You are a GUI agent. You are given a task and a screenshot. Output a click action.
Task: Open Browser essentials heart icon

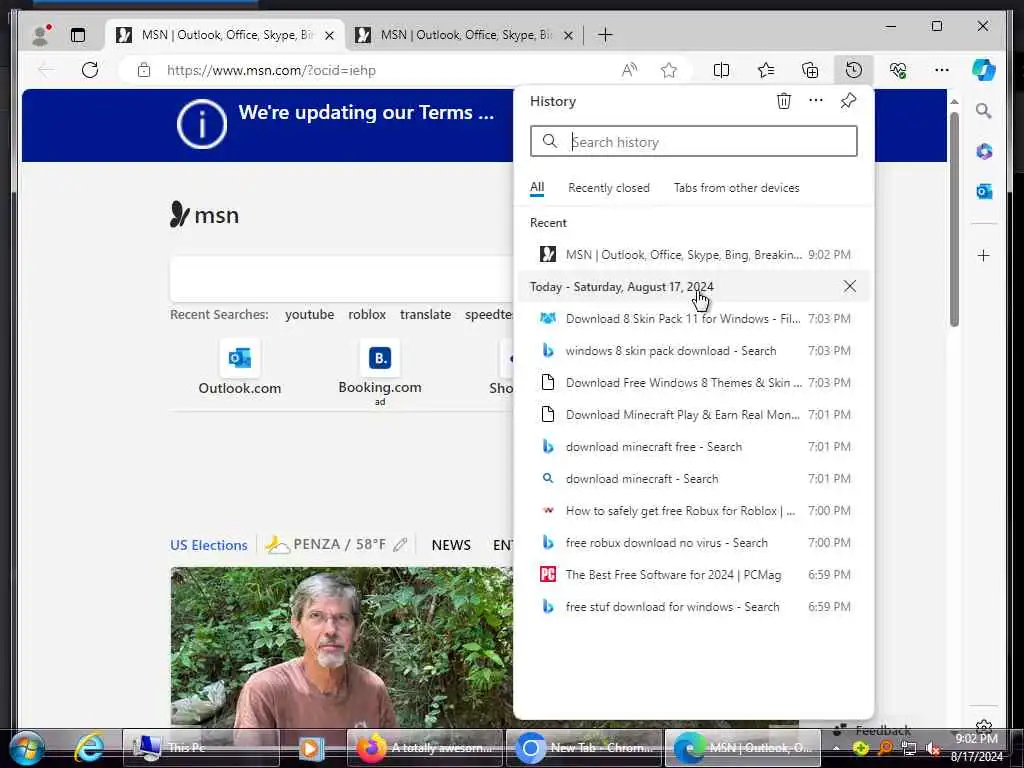coord(899,70)
